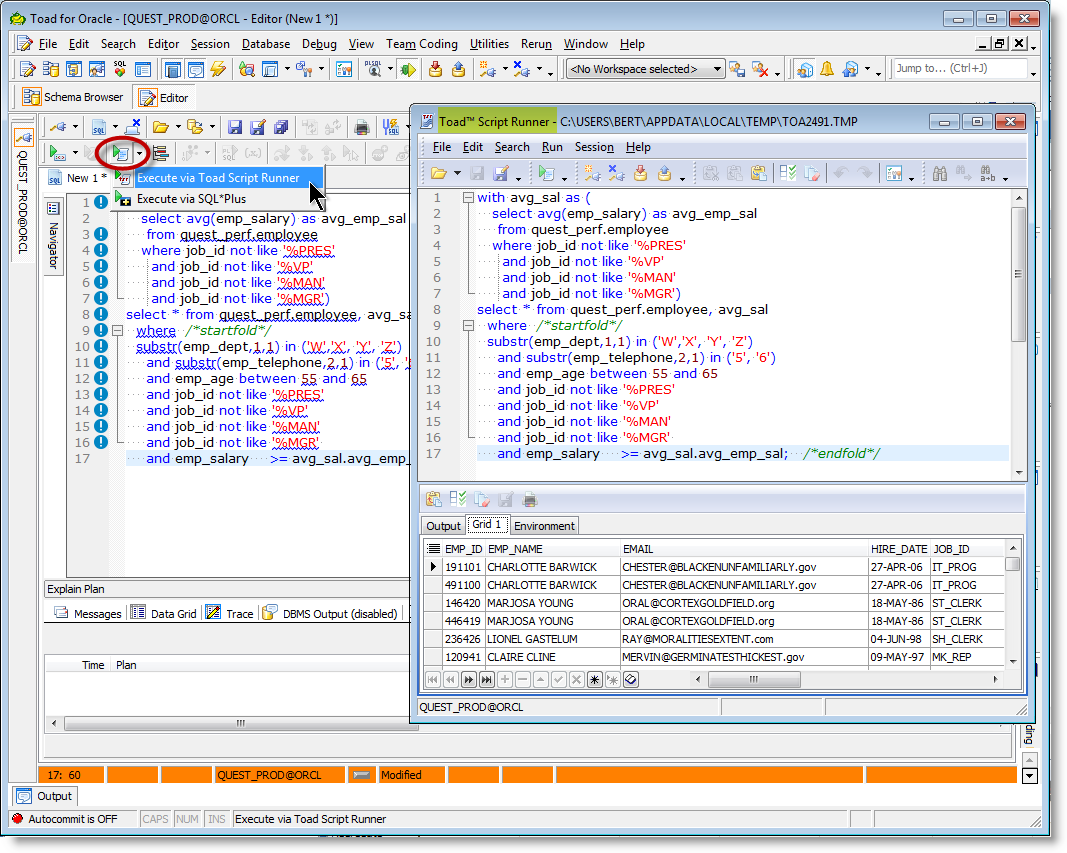The width and height of the screenshot is (1067, 853).
Task: Open the Schema Browser window tab
Action: (73, 97)
